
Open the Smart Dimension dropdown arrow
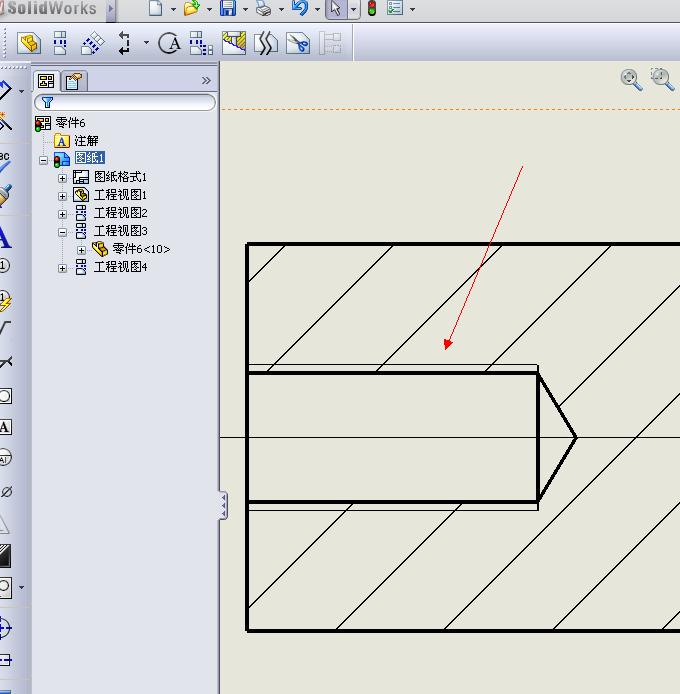pos(21,92)
